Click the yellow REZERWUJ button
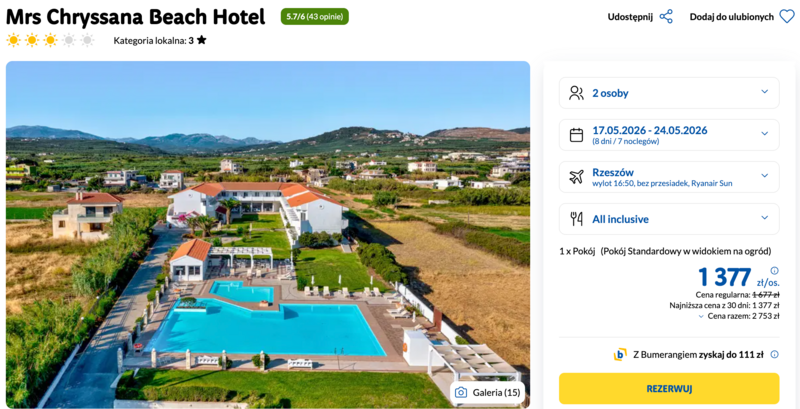Screen dimensions: 800x409 coord(669,389)
